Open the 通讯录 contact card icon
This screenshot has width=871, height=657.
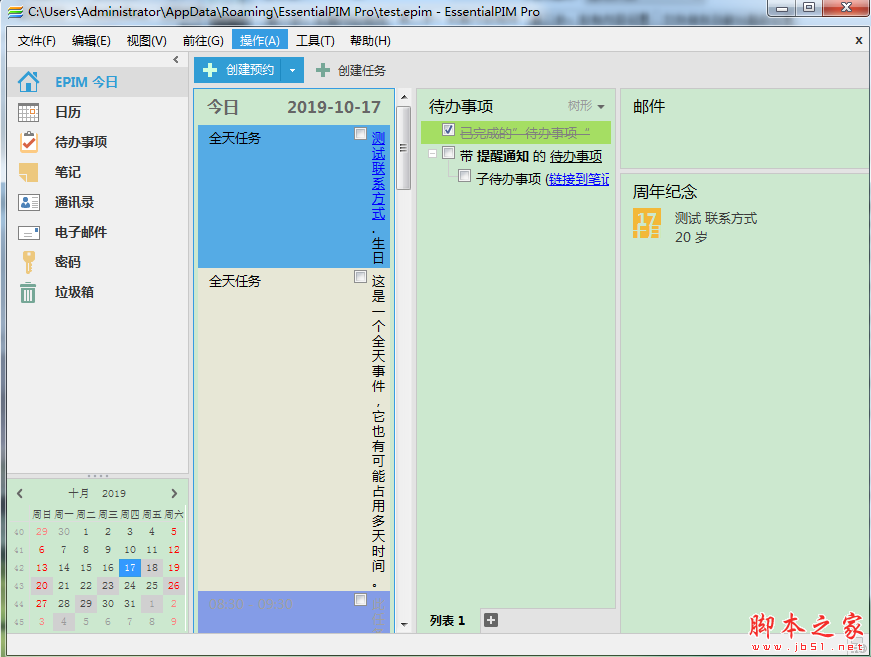pyautogui.click(x=28, y=202)
